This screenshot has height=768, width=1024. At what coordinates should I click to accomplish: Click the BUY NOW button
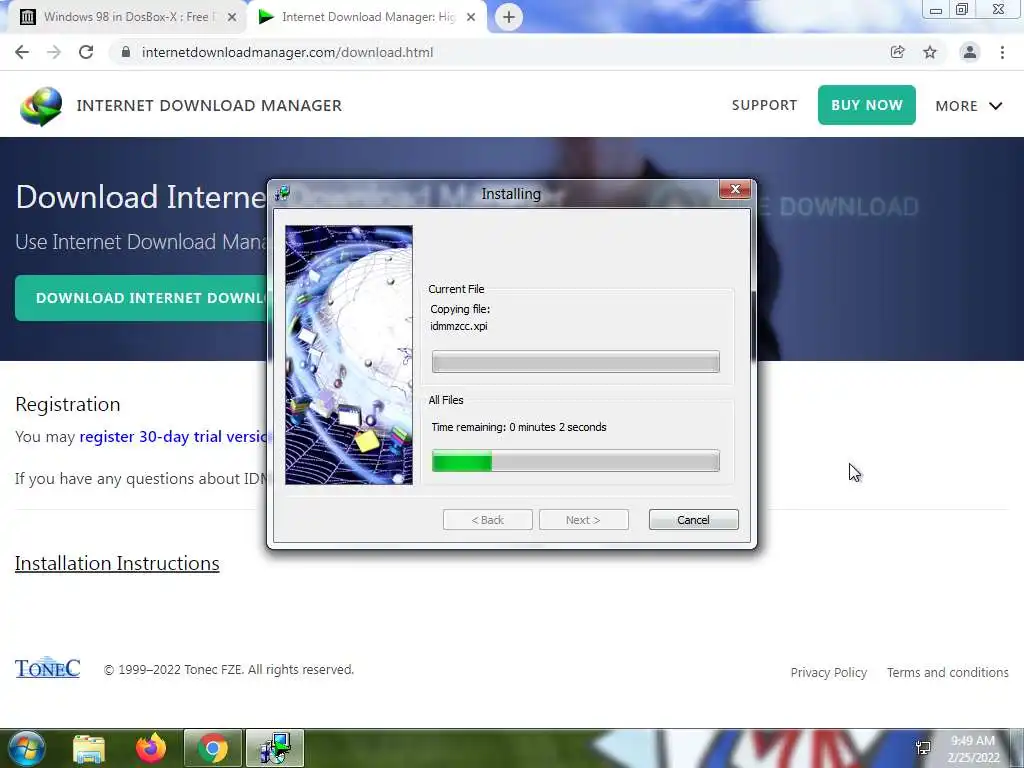(867, 105)
